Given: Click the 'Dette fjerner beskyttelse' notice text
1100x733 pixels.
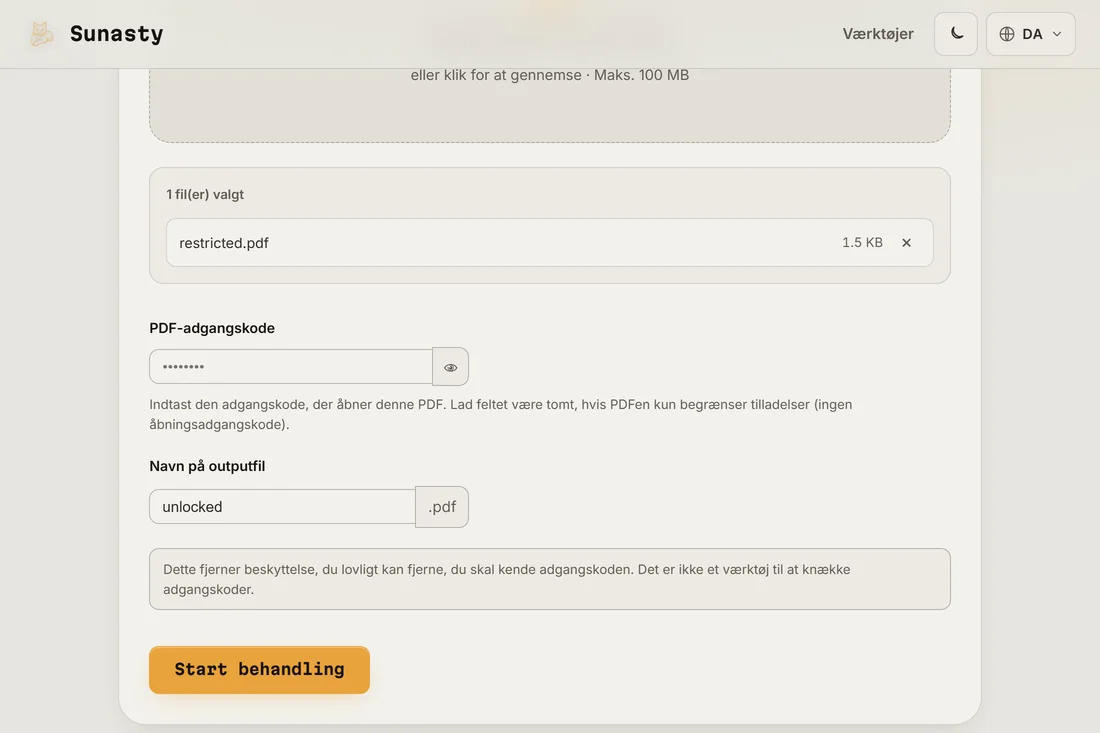Looking at the screenshot, I should 507,579.
